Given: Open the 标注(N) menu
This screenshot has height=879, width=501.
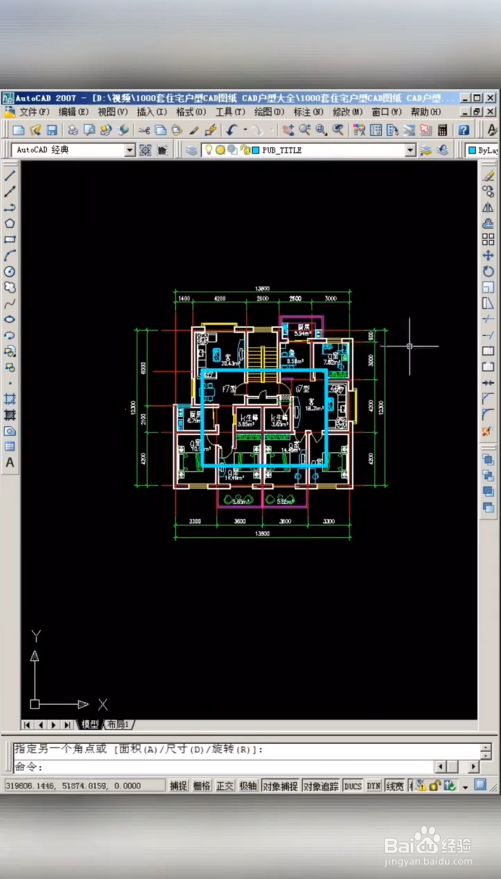Looking at the screenshot, I should [309, 112].
